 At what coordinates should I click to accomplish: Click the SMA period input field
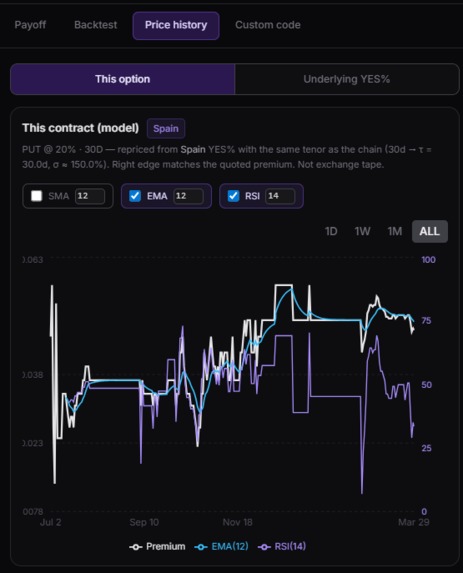click(x=90, y=196)
